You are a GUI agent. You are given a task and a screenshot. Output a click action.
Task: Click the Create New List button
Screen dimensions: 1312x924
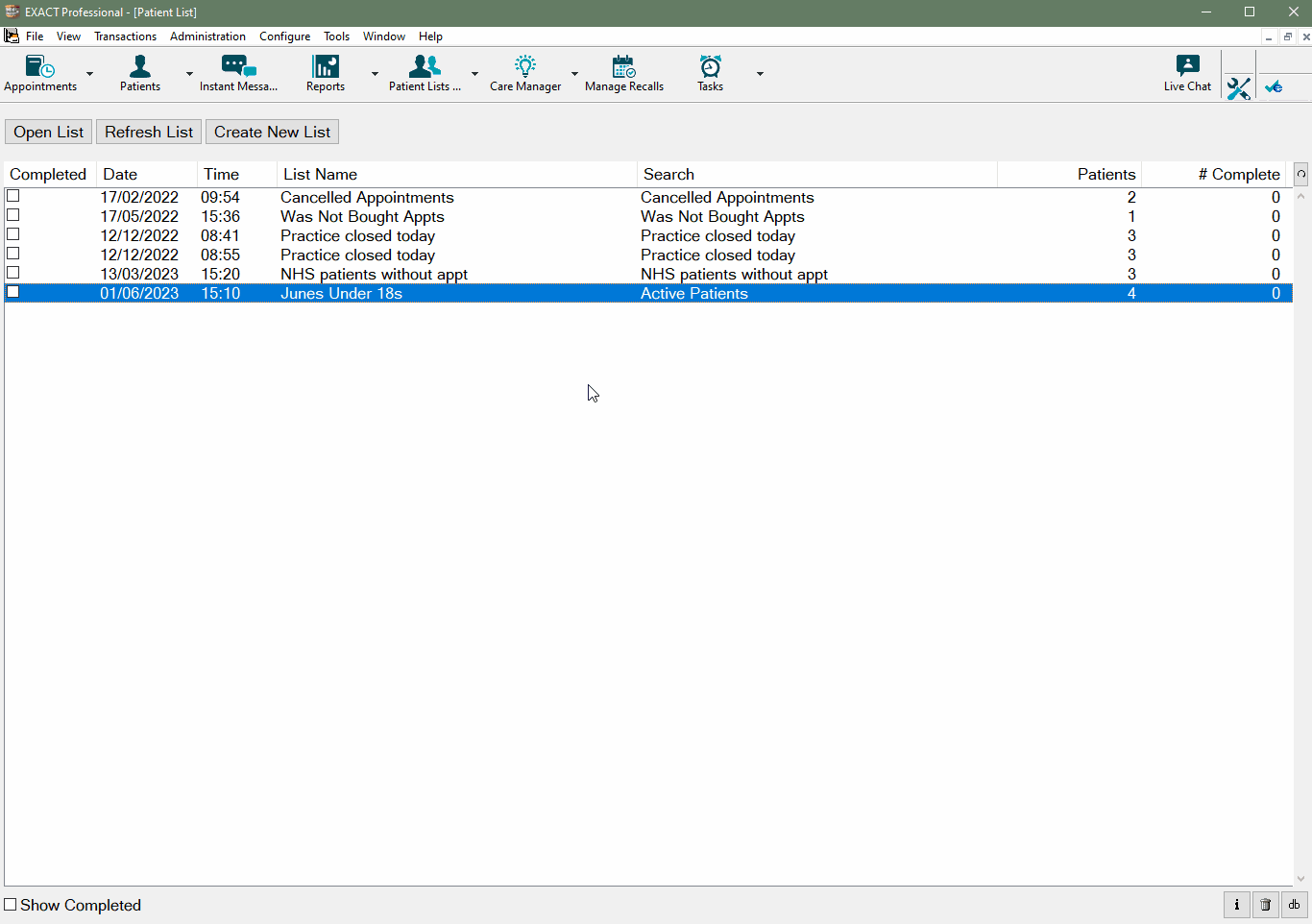pos(271,131)
